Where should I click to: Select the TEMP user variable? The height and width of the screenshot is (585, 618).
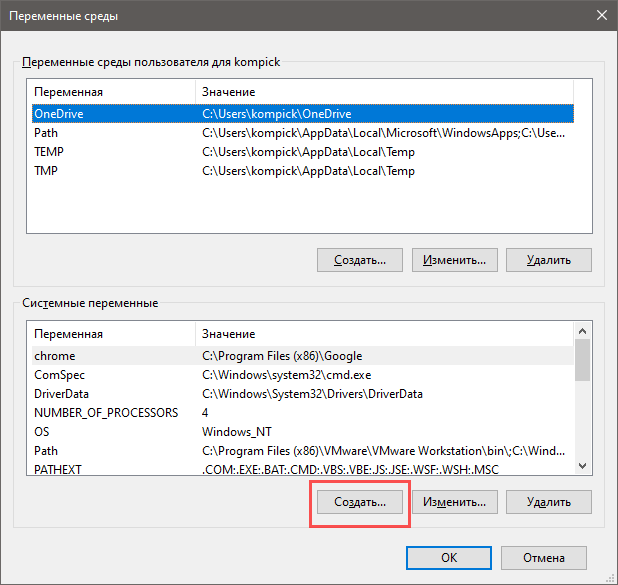(x=303, y=152)
